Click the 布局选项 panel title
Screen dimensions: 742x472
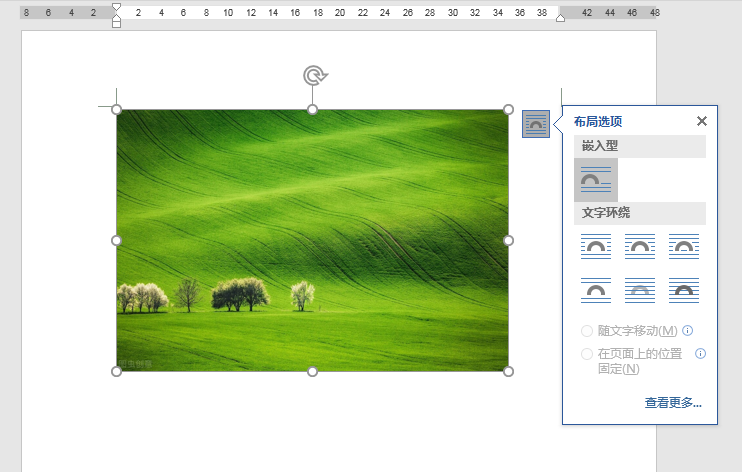(598, 122)
